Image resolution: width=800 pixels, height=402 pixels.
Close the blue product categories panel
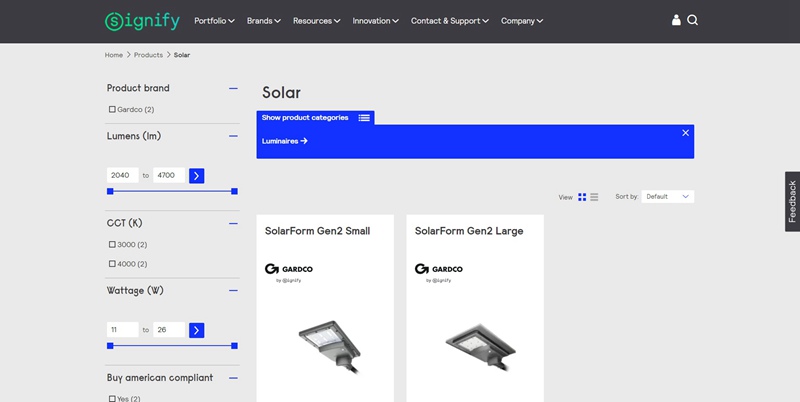tap(686, 133)
